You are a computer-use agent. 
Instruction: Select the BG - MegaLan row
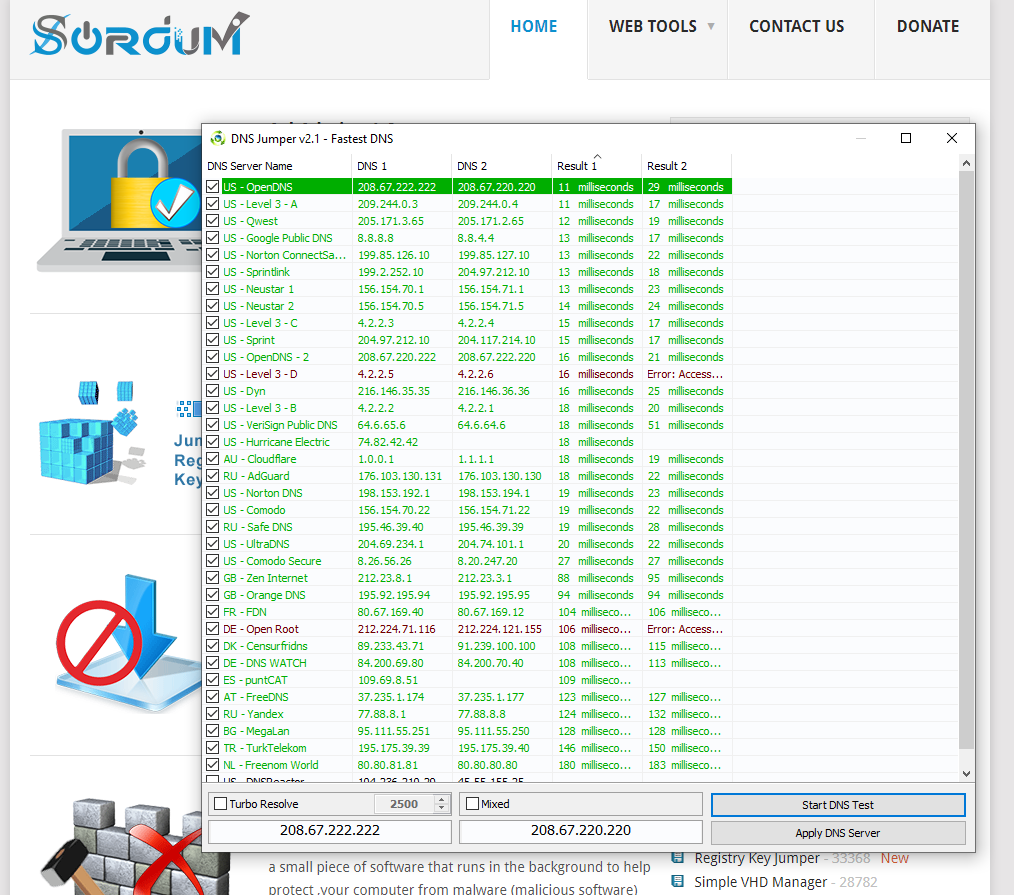pyautogui.click(x=469, y=731)
